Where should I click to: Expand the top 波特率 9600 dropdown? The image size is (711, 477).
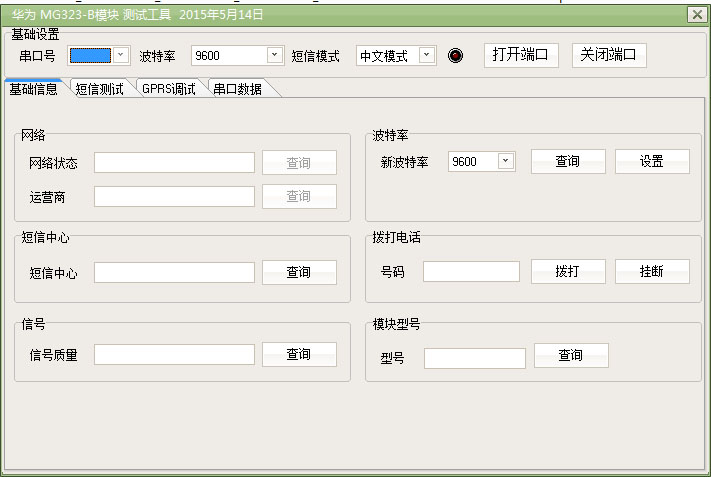[275, 56]
